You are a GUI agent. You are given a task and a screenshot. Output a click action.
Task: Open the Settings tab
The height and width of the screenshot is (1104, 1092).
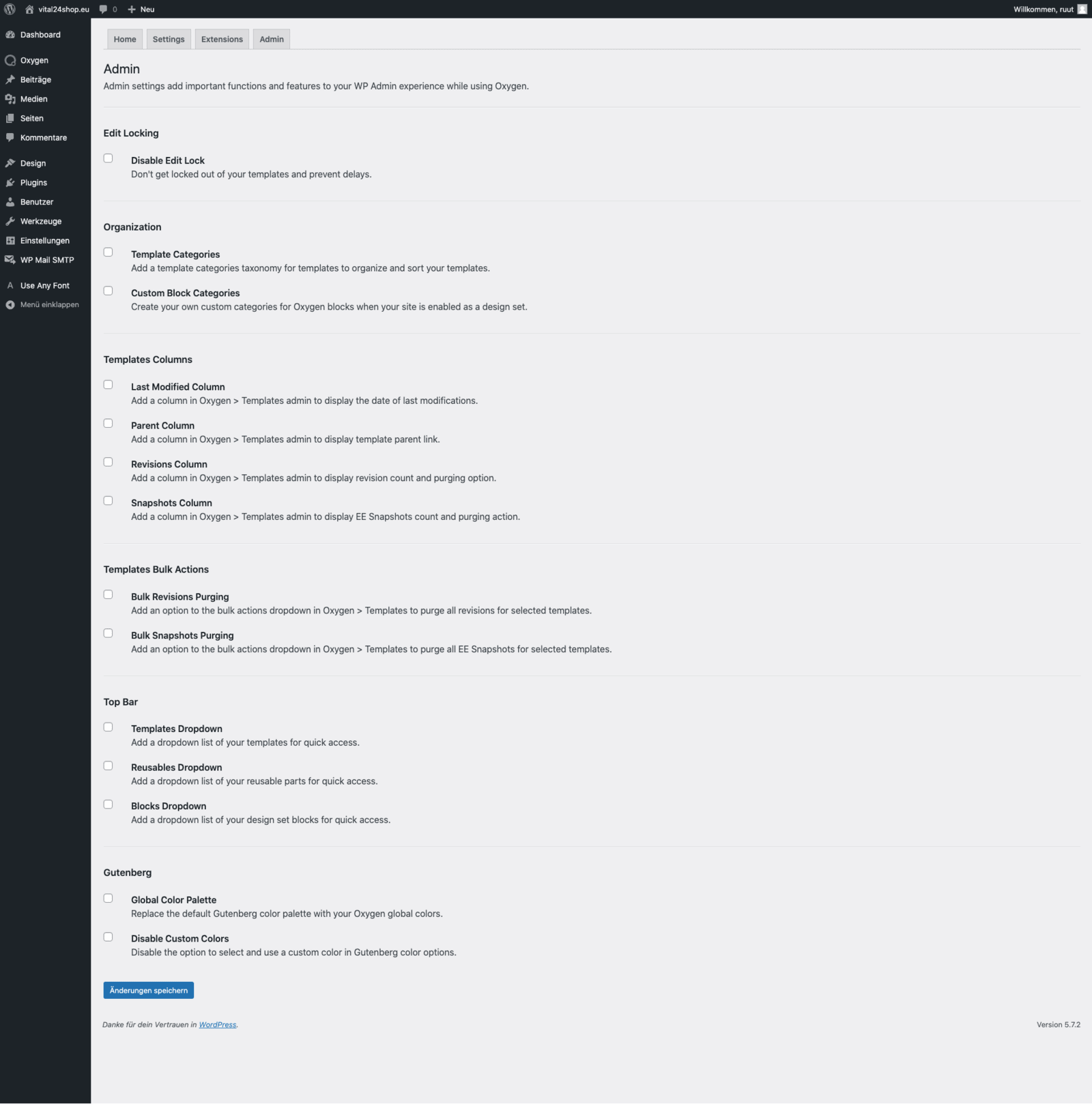pos(169,40)
